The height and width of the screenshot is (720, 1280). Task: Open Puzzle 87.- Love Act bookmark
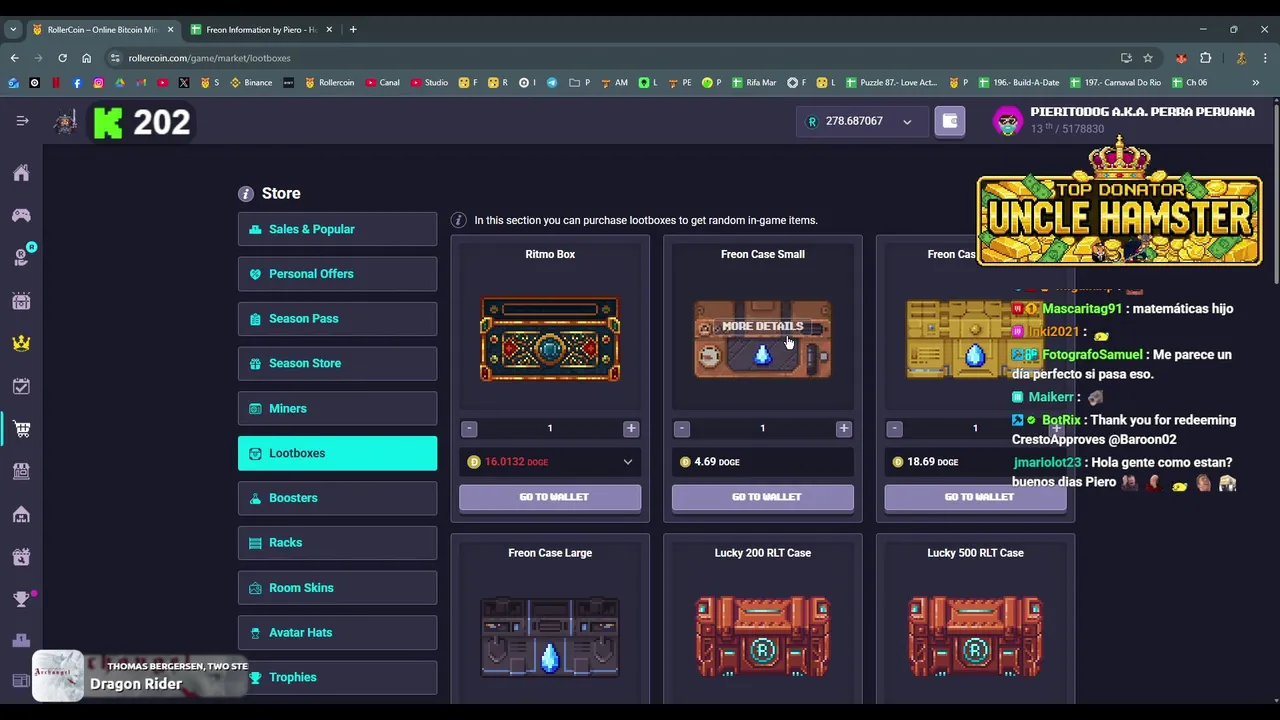pyautogui.click(x=891, y=83)
